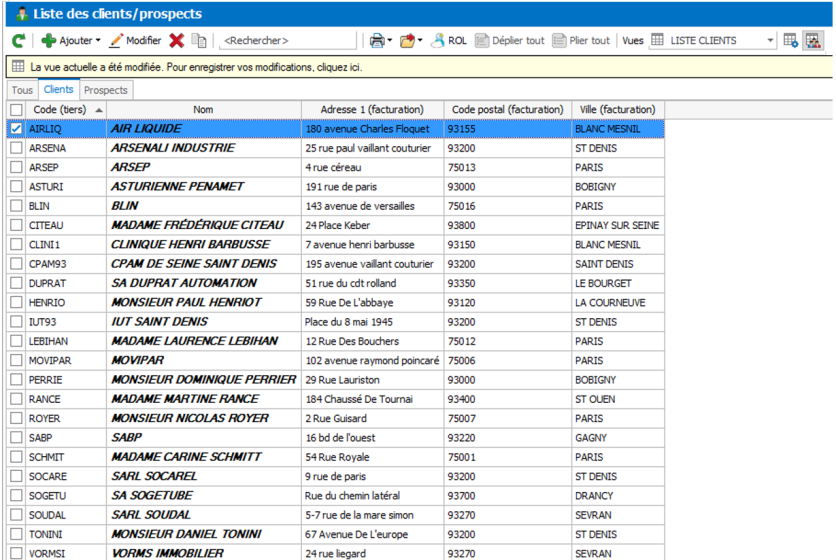Image resolution: width=836 pixels, height=560 pixels.
Task: Click the Modifier pencil button
Action: tap(135, 41)
